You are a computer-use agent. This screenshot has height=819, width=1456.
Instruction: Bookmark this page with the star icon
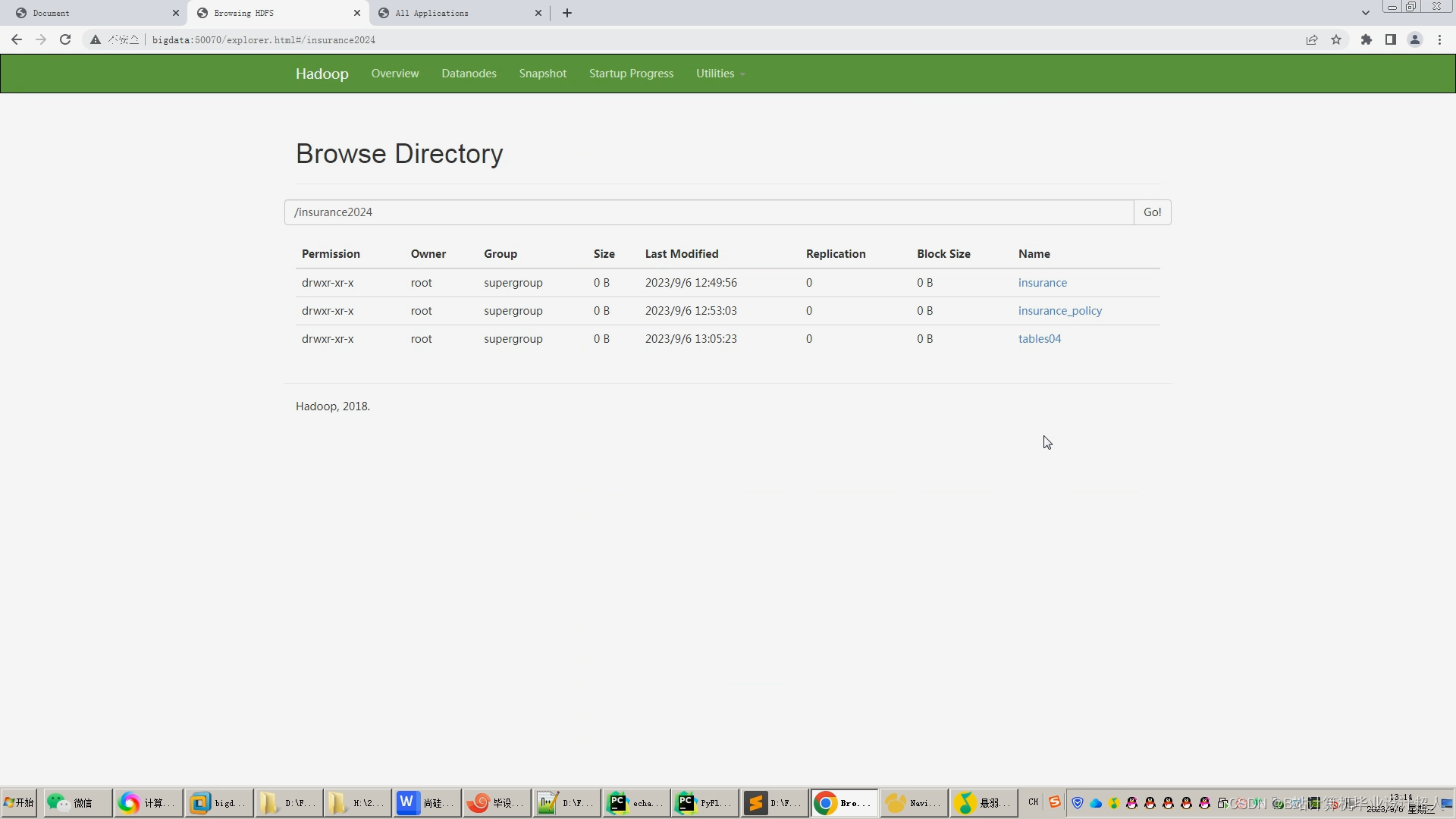(x=1336, y=39)
